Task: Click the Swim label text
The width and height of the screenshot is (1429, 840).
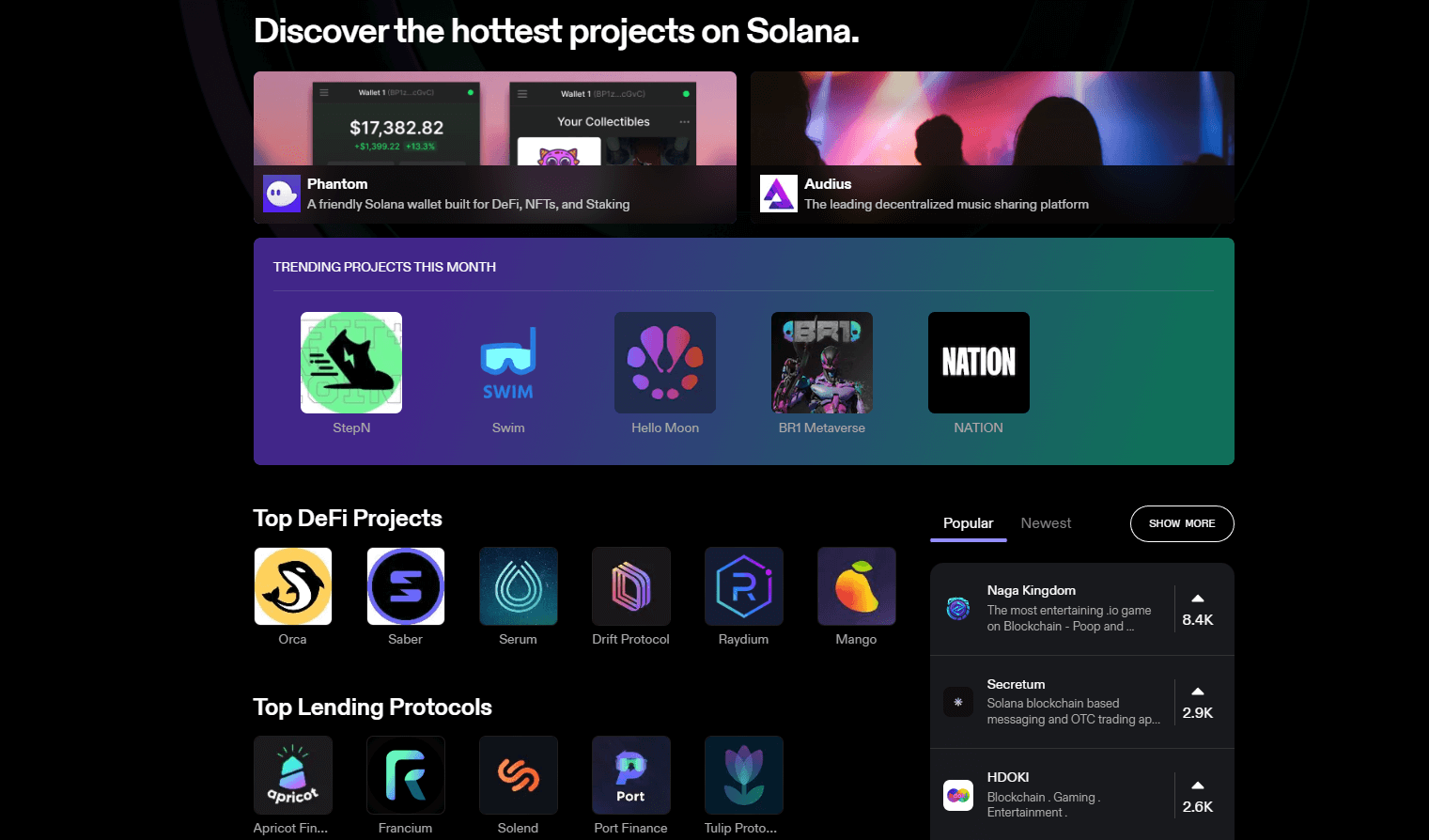Action: coord(508,428)
